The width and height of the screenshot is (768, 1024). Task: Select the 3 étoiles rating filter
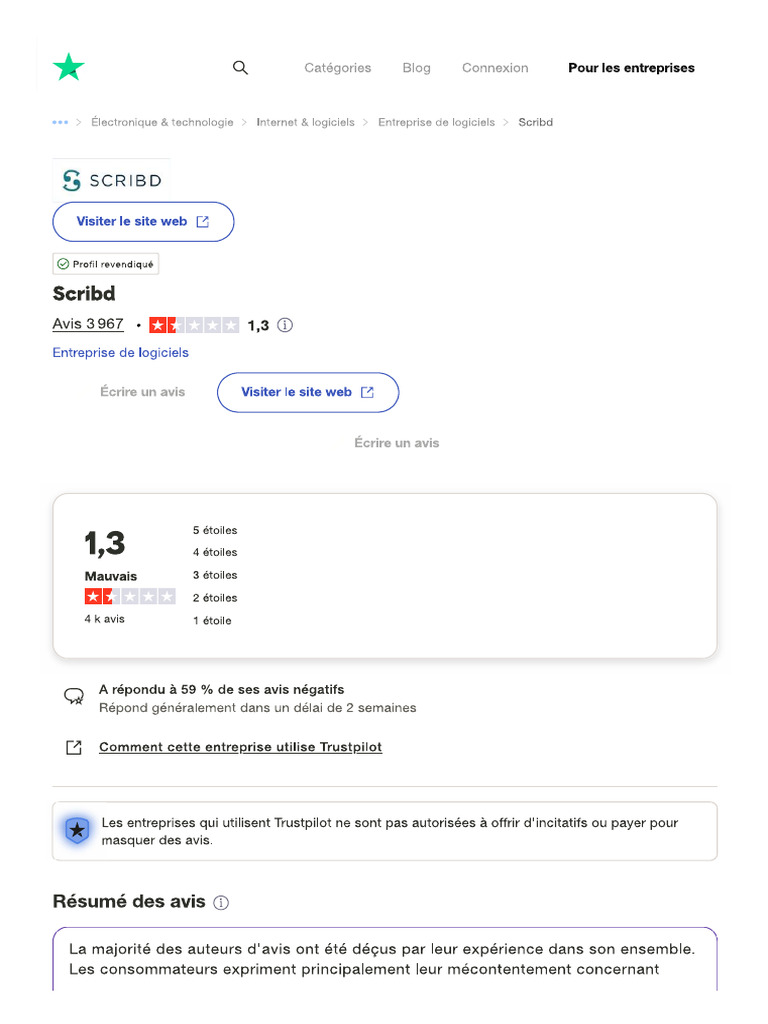pos(215,575)
